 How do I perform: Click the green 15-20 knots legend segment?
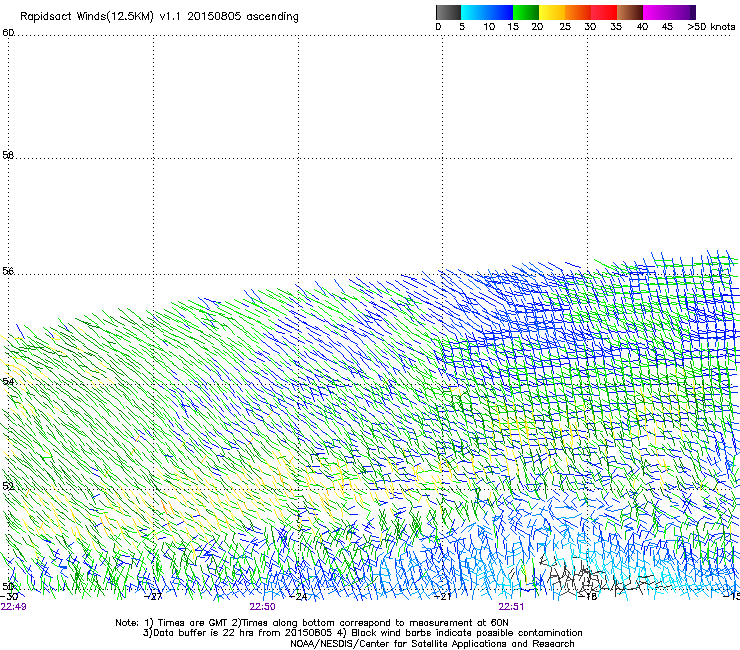pyautogui.click(x=526, y=12)
